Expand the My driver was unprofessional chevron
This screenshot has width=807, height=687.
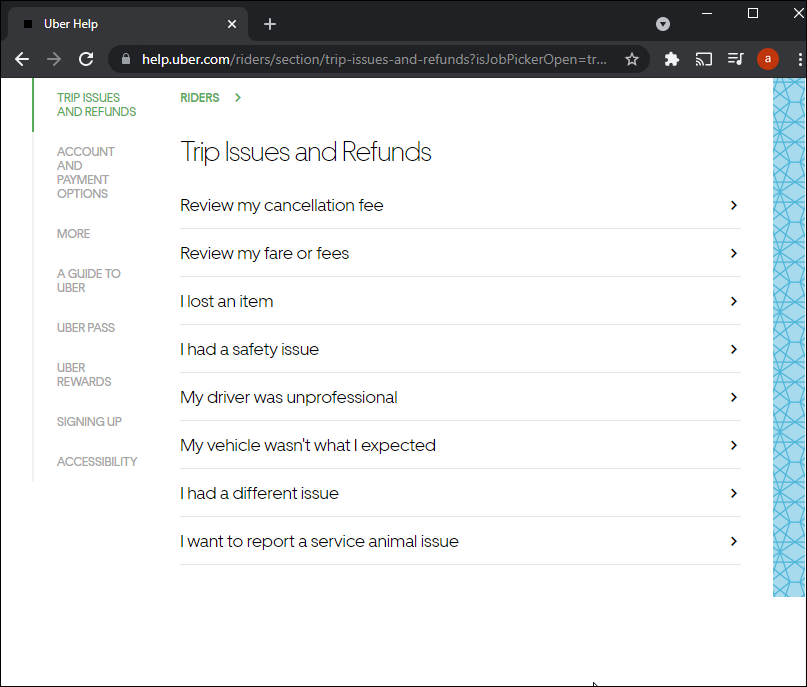coord(733,397)
